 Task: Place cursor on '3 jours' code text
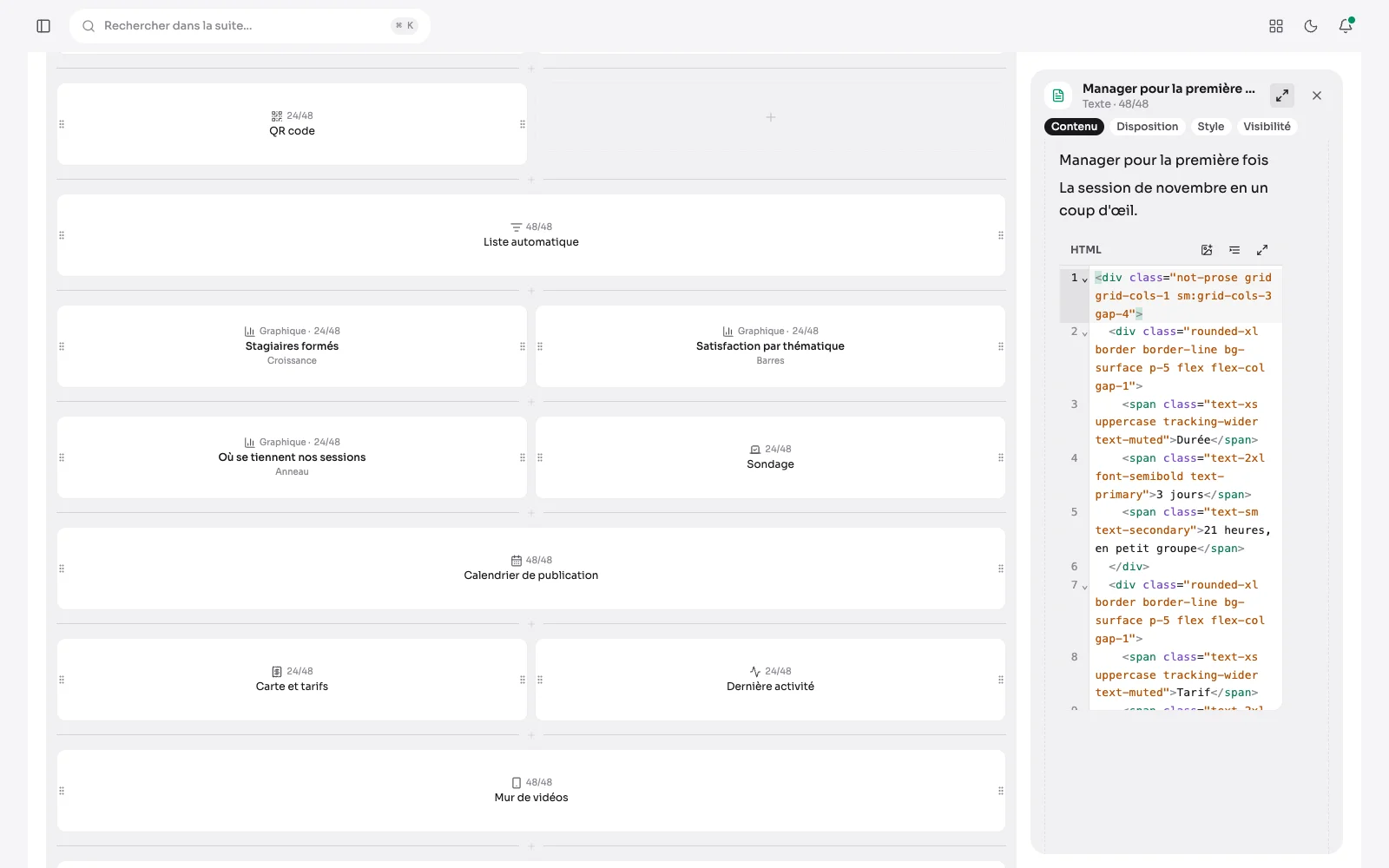1180,495
